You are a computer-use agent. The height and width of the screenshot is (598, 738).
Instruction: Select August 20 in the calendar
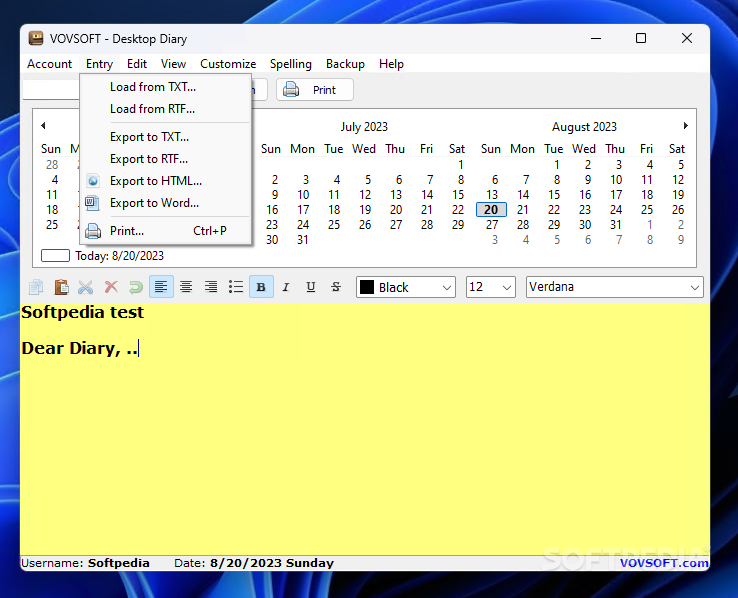pyautogui.click(x=491, y=210)
